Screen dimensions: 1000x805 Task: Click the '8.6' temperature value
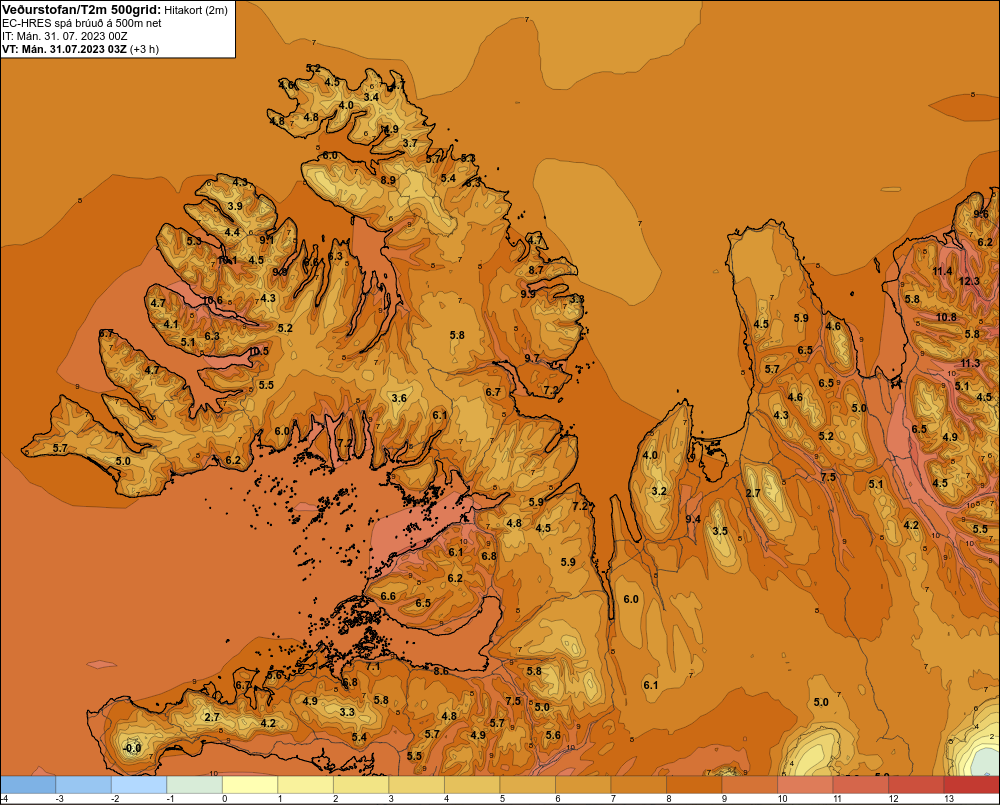(x=441, y=671)
